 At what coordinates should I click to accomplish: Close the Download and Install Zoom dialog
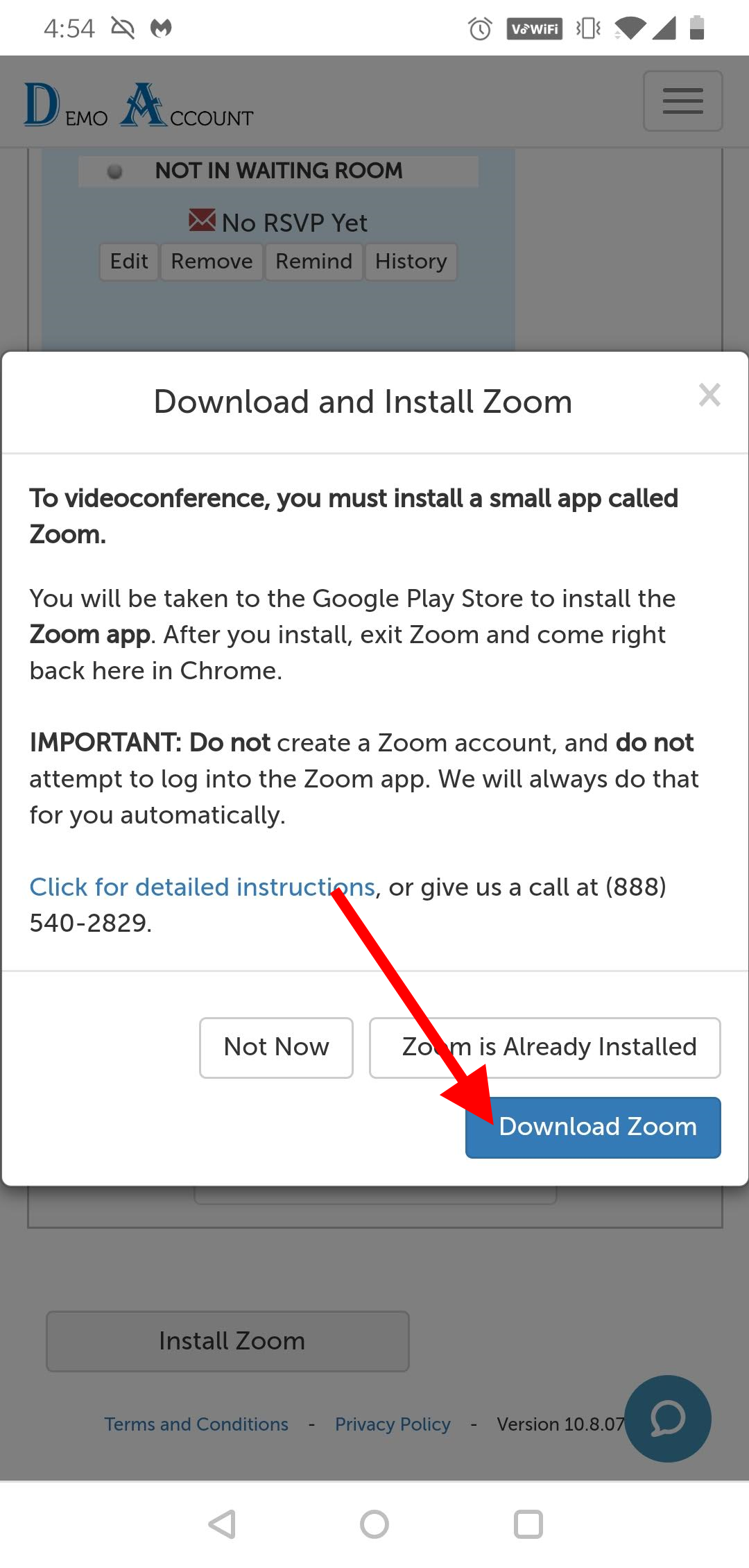(x=709, y=395)
